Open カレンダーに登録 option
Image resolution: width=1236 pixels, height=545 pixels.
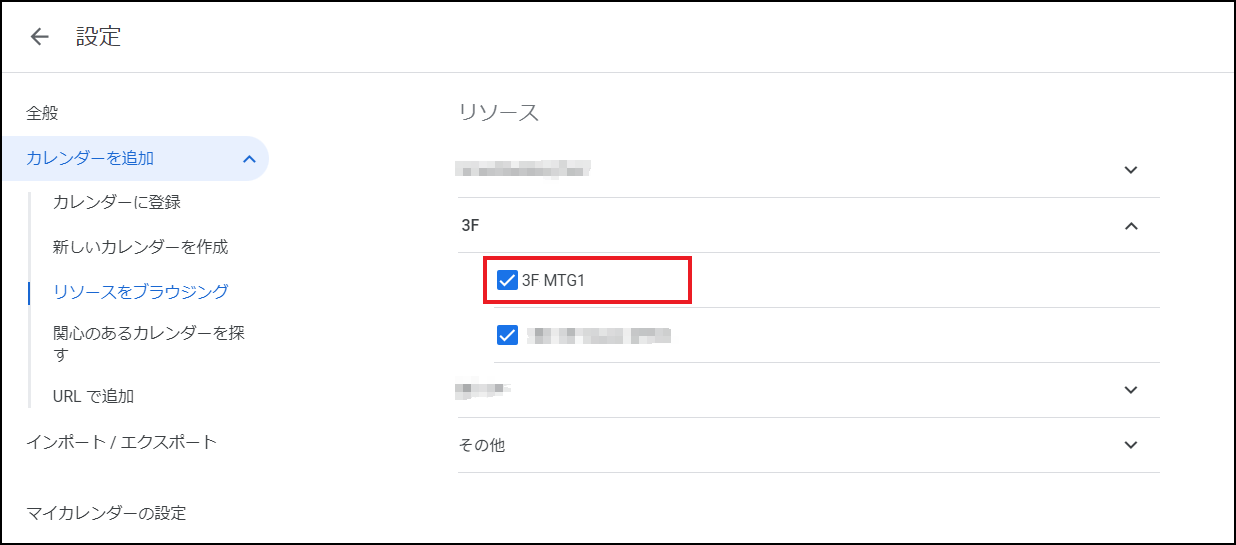117,202
